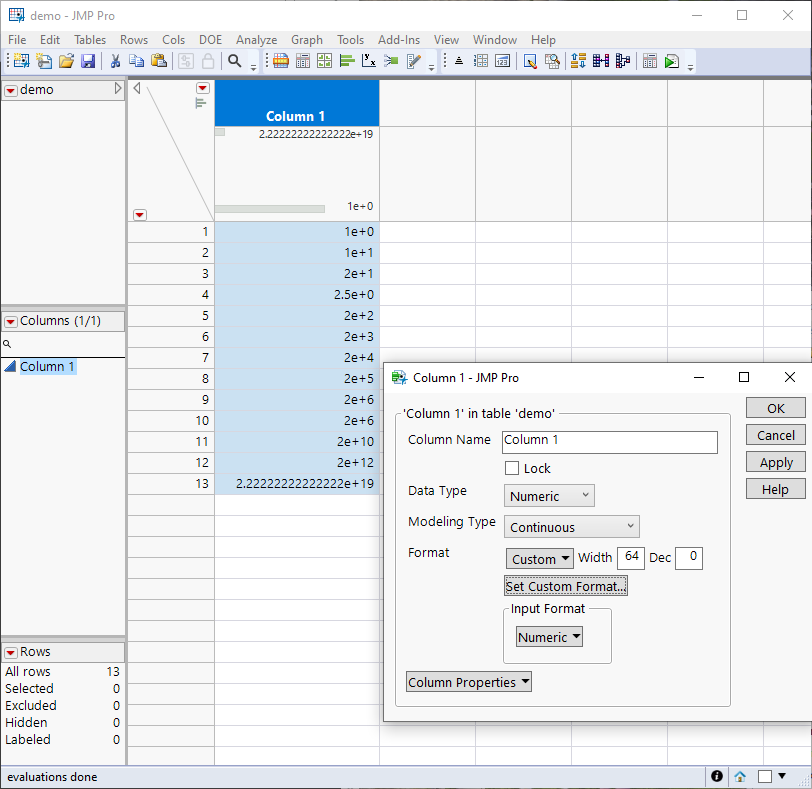Open the Rows panel red triangle menu
Screen dimensions: 812x789
coord(10,652)
